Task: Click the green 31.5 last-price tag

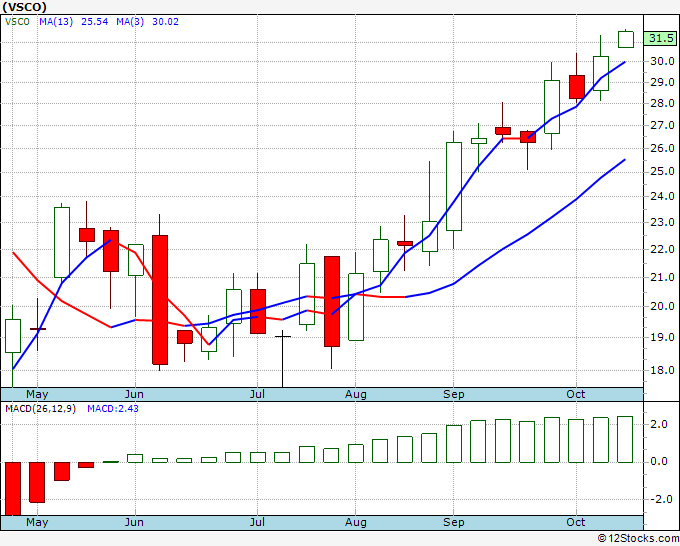Action: [x=660, y=38]
